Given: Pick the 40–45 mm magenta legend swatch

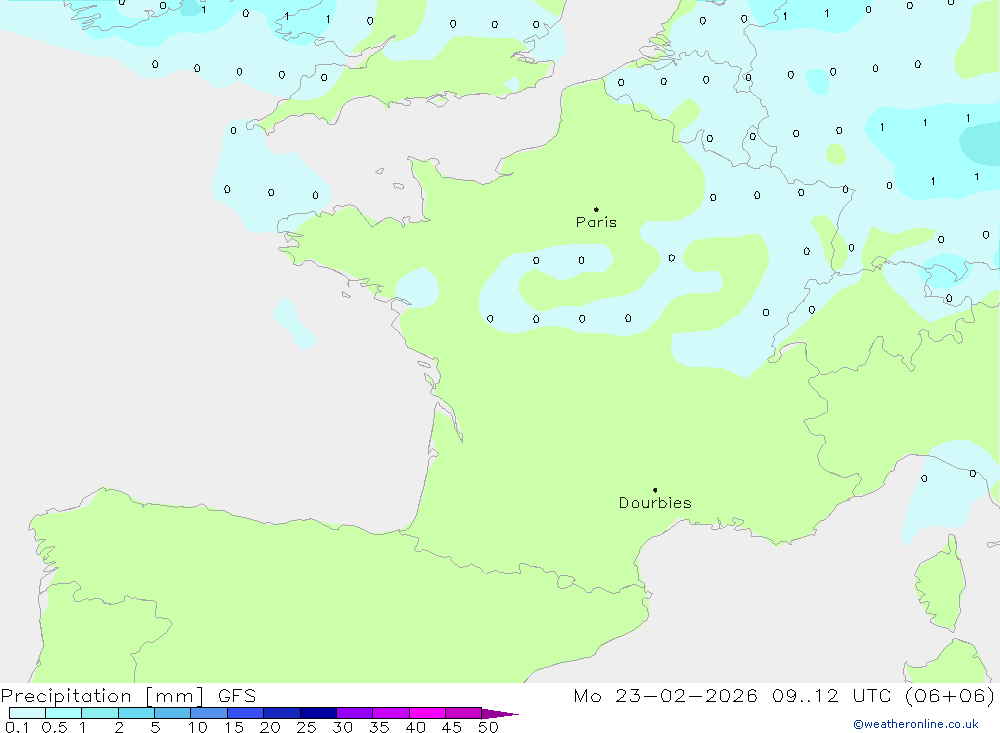Looking at the screenshot, I should point(427,713).
